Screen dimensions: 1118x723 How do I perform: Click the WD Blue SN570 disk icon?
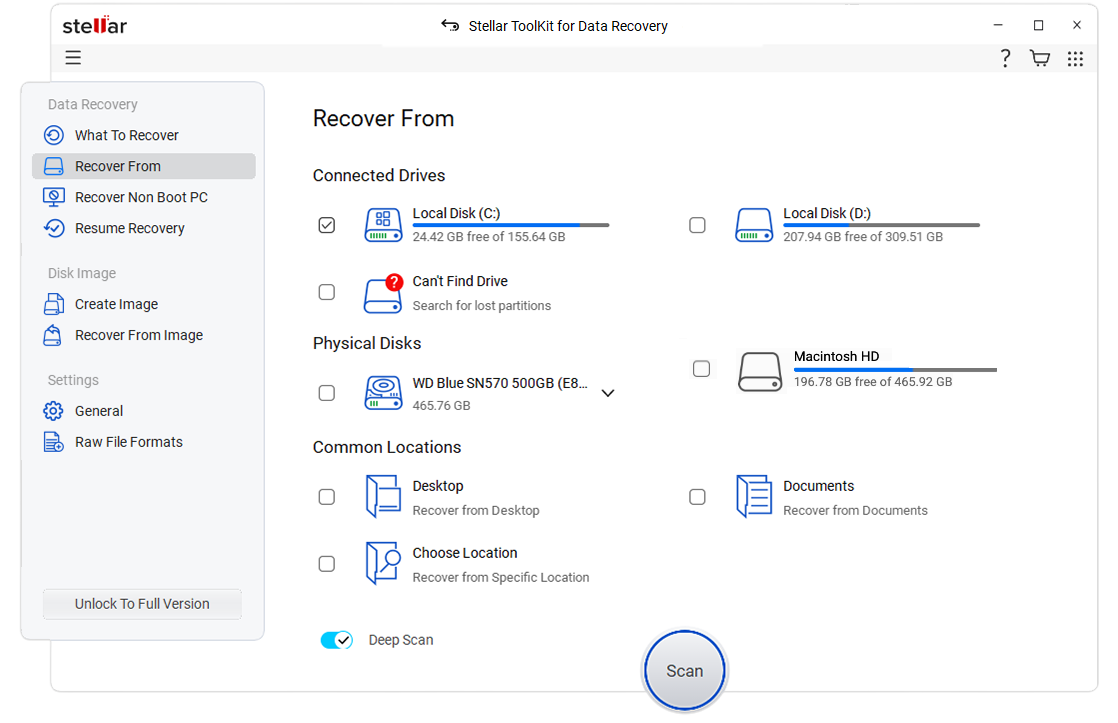click(384, 393)
